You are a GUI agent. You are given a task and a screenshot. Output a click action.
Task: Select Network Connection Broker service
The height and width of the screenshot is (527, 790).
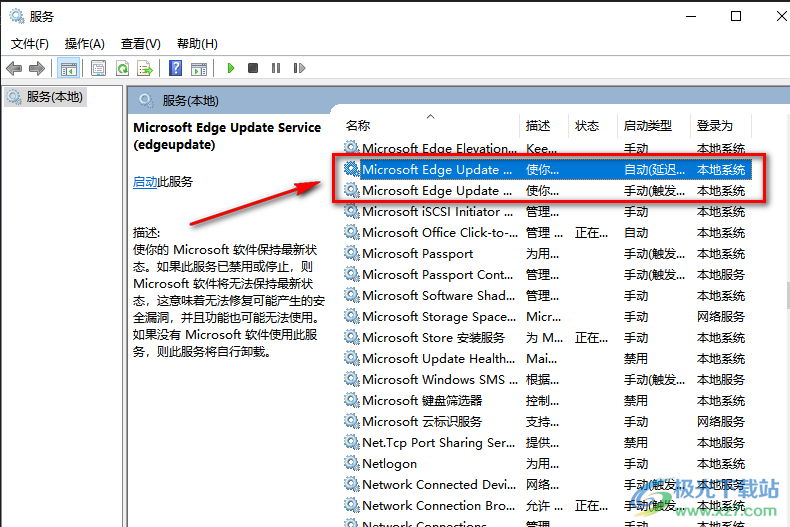[x=547, y=506]
